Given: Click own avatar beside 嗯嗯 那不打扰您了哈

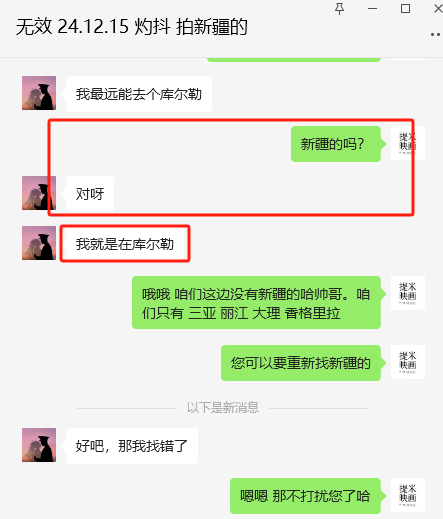Looking at the screenshot, I should [408, 495].
